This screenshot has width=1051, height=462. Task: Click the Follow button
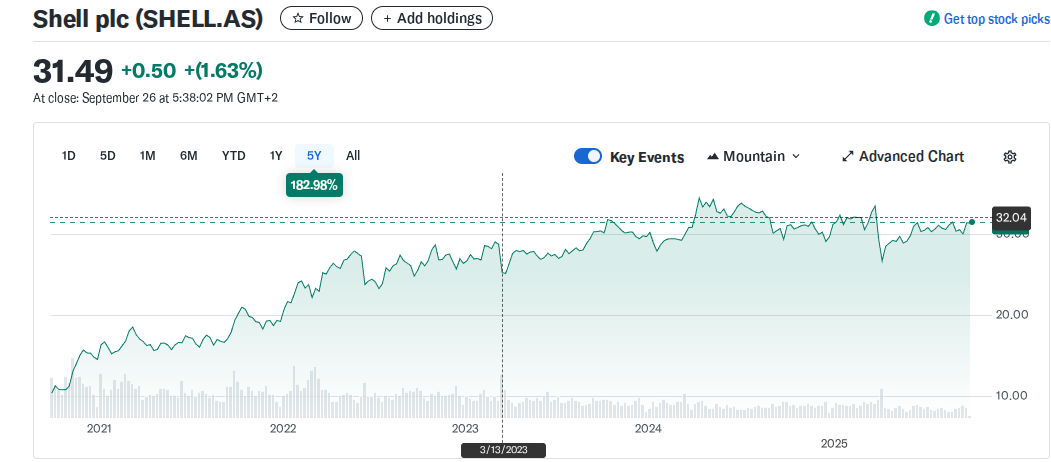(x=321, y=18)
